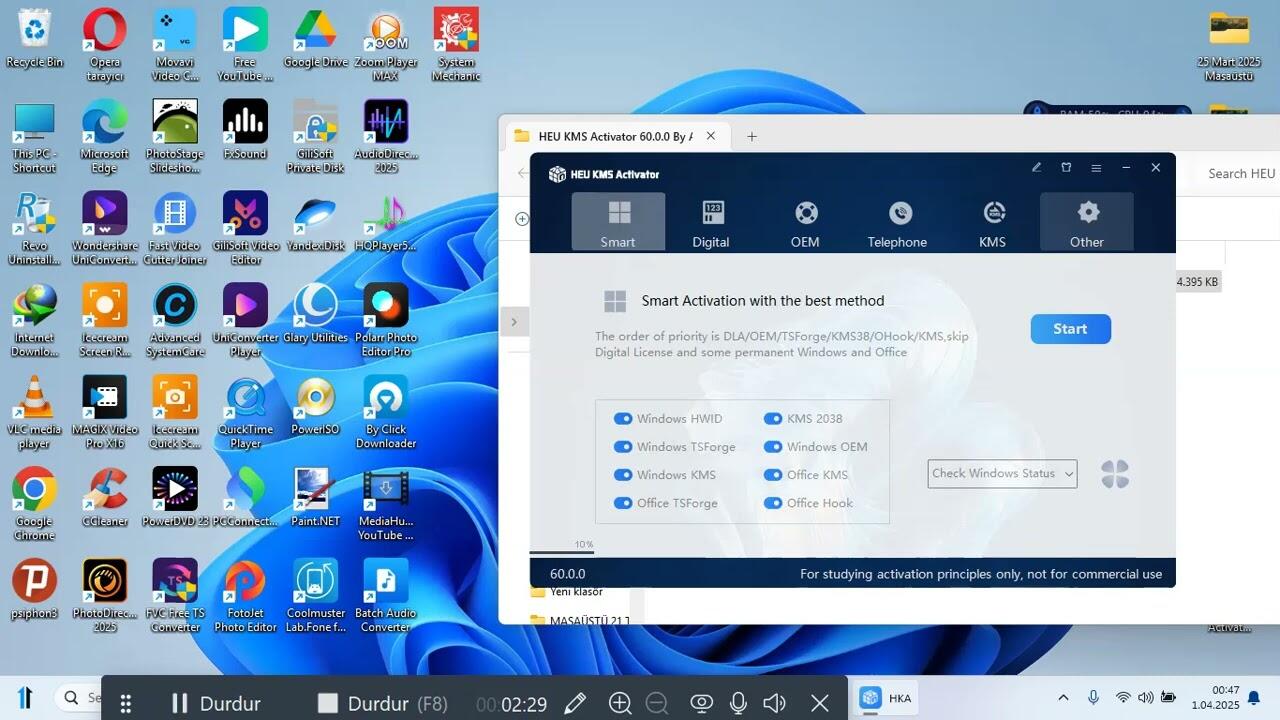The image size is (1280, 720).
Task: Open the Other settings gear tab
Action: (1086, 222)
